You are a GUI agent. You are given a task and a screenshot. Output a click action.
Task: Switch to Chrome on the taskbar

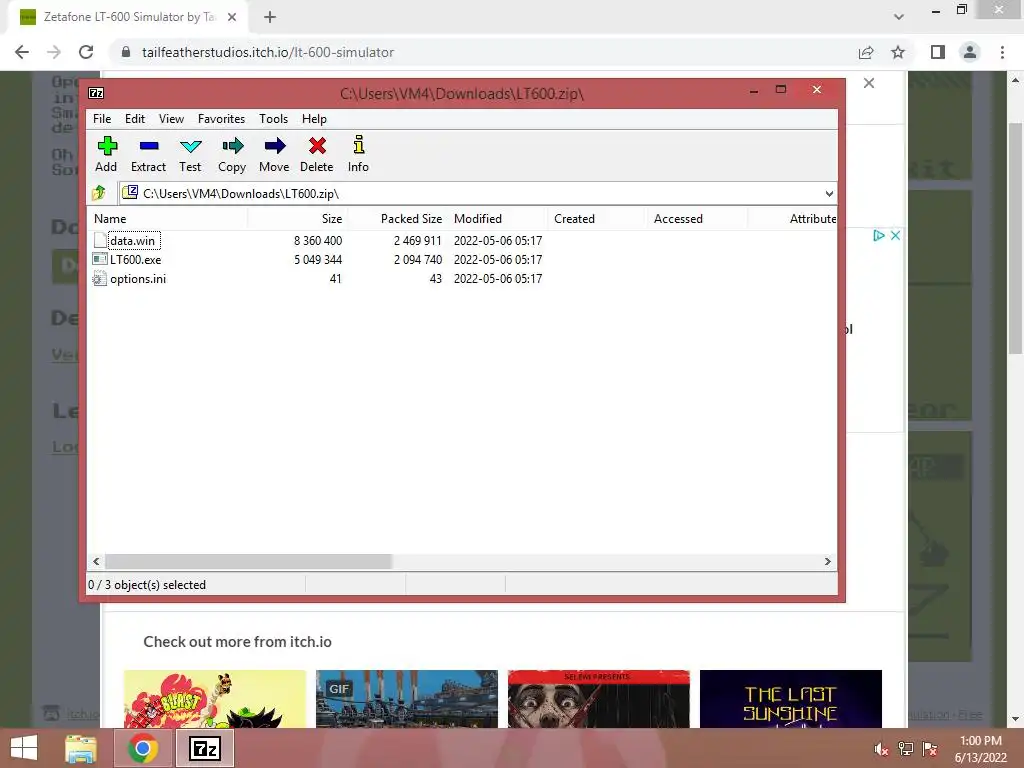[143, 748]
